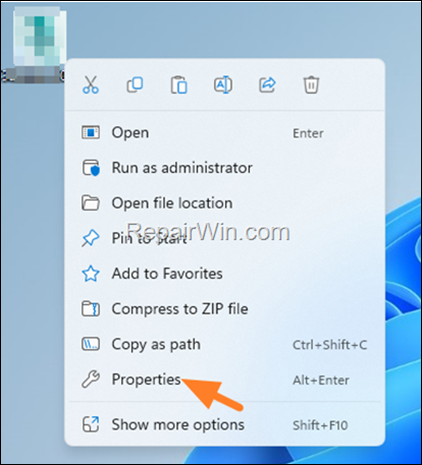The width and height of the screenshot is (422, 465).
Task: Click the Paste clipboard icon
Action: (179, 85)
